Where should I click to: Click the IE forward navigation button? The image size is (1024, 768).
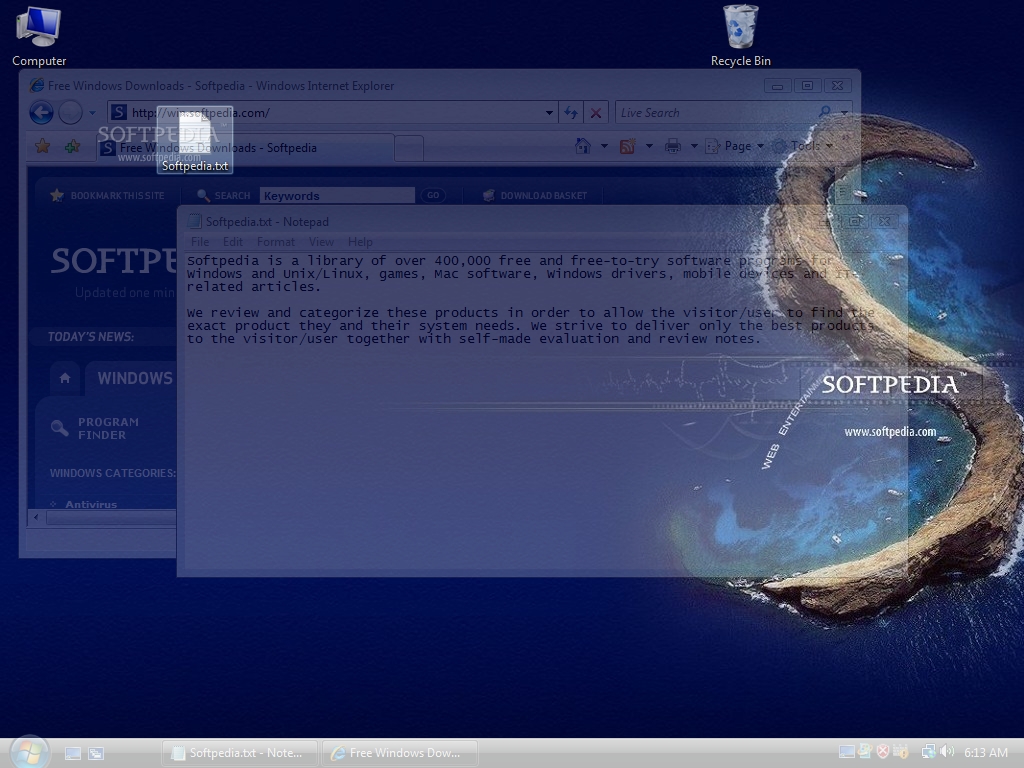point(71,113)
